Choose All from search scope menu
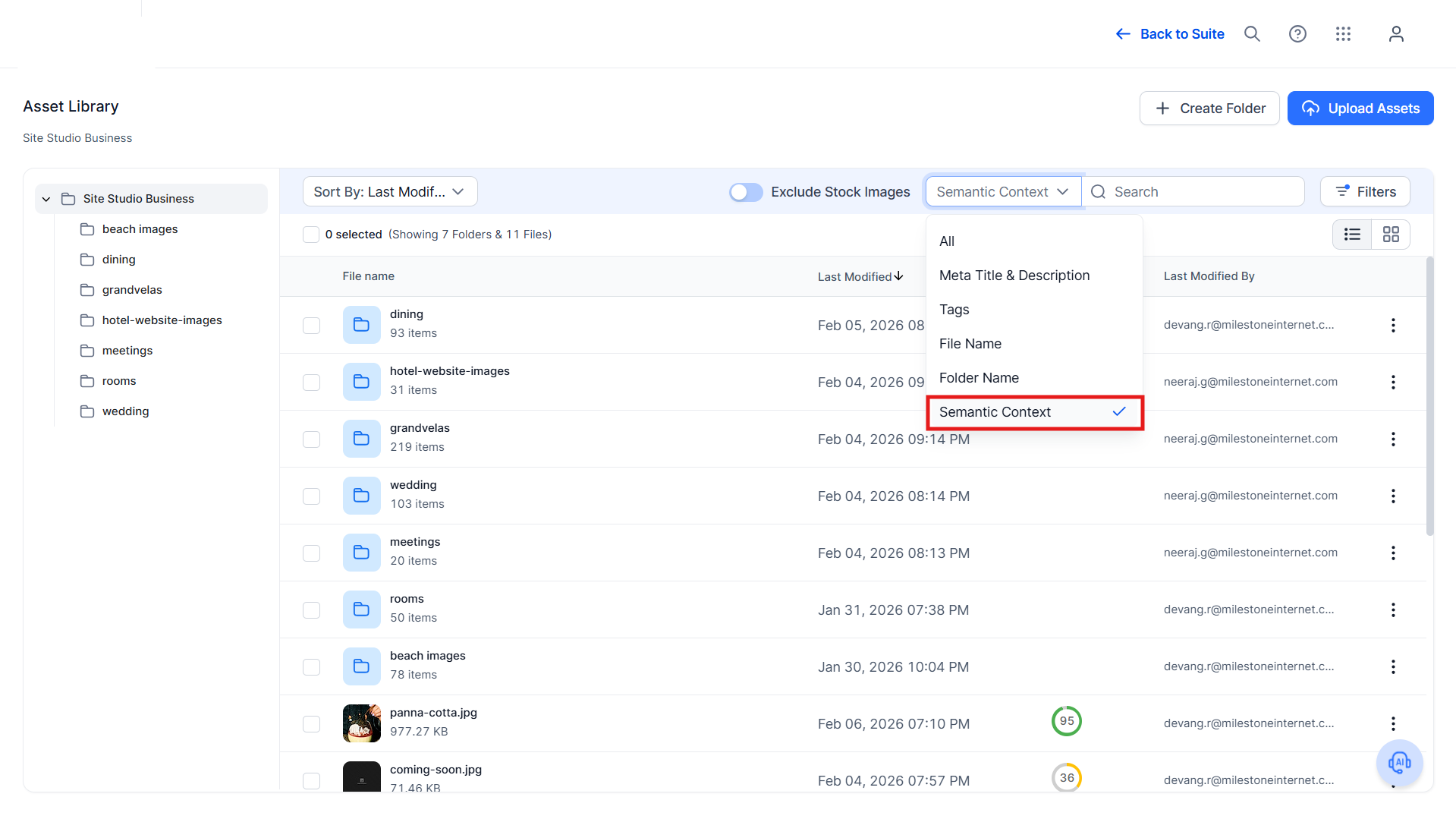 point(1034,241)
